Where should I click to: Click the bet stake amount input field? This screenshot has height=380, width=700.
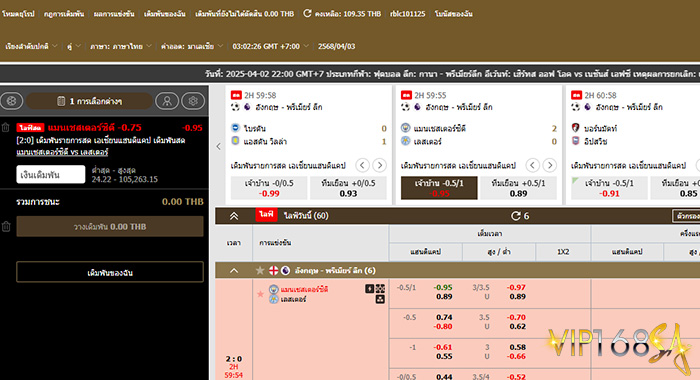click(x=51, y=175)
